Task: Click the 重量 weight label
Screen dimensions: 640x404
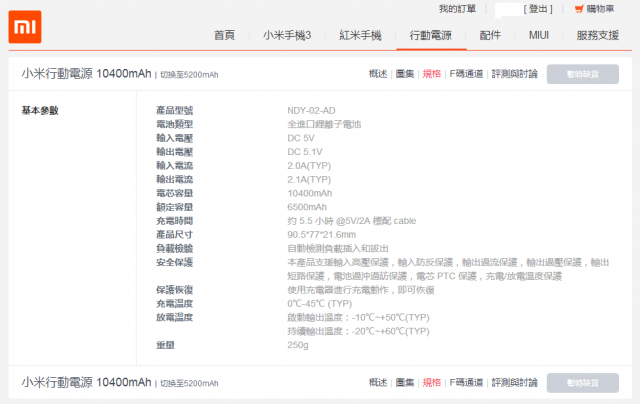Action: point(165,345)
